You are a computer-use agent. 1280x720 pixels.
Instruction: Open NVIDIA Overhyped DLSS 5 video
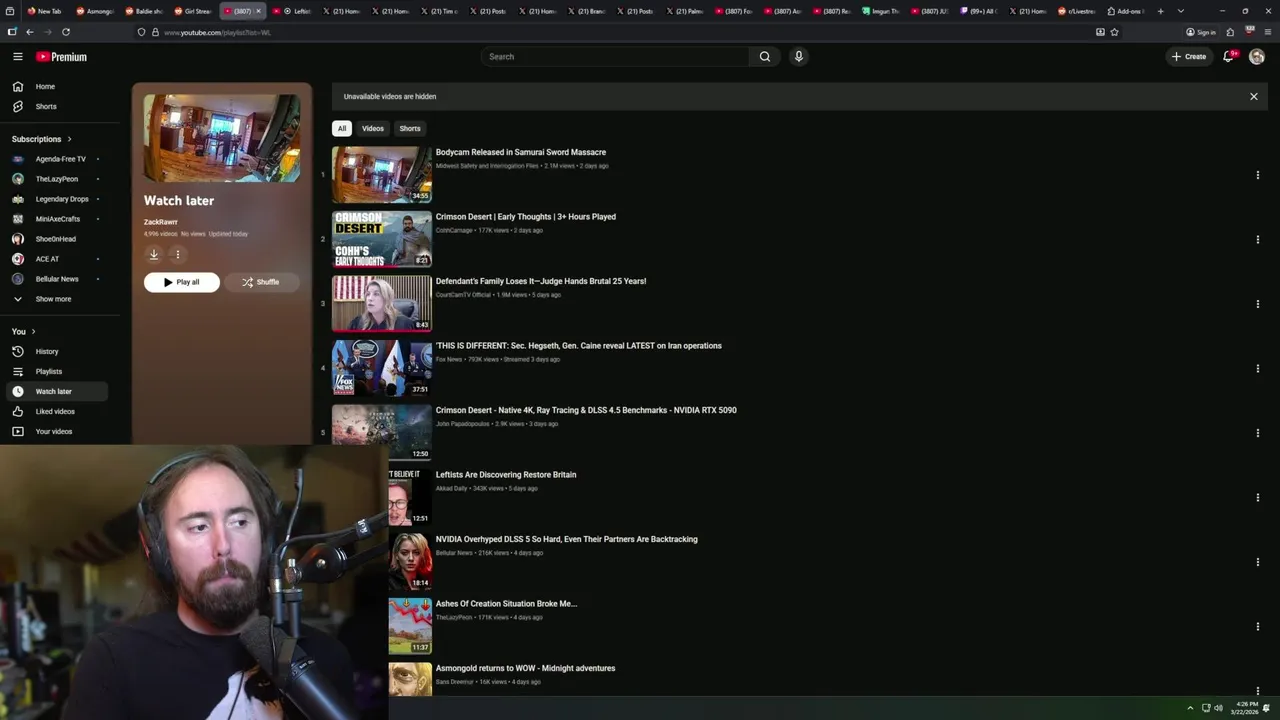[567, 540]
